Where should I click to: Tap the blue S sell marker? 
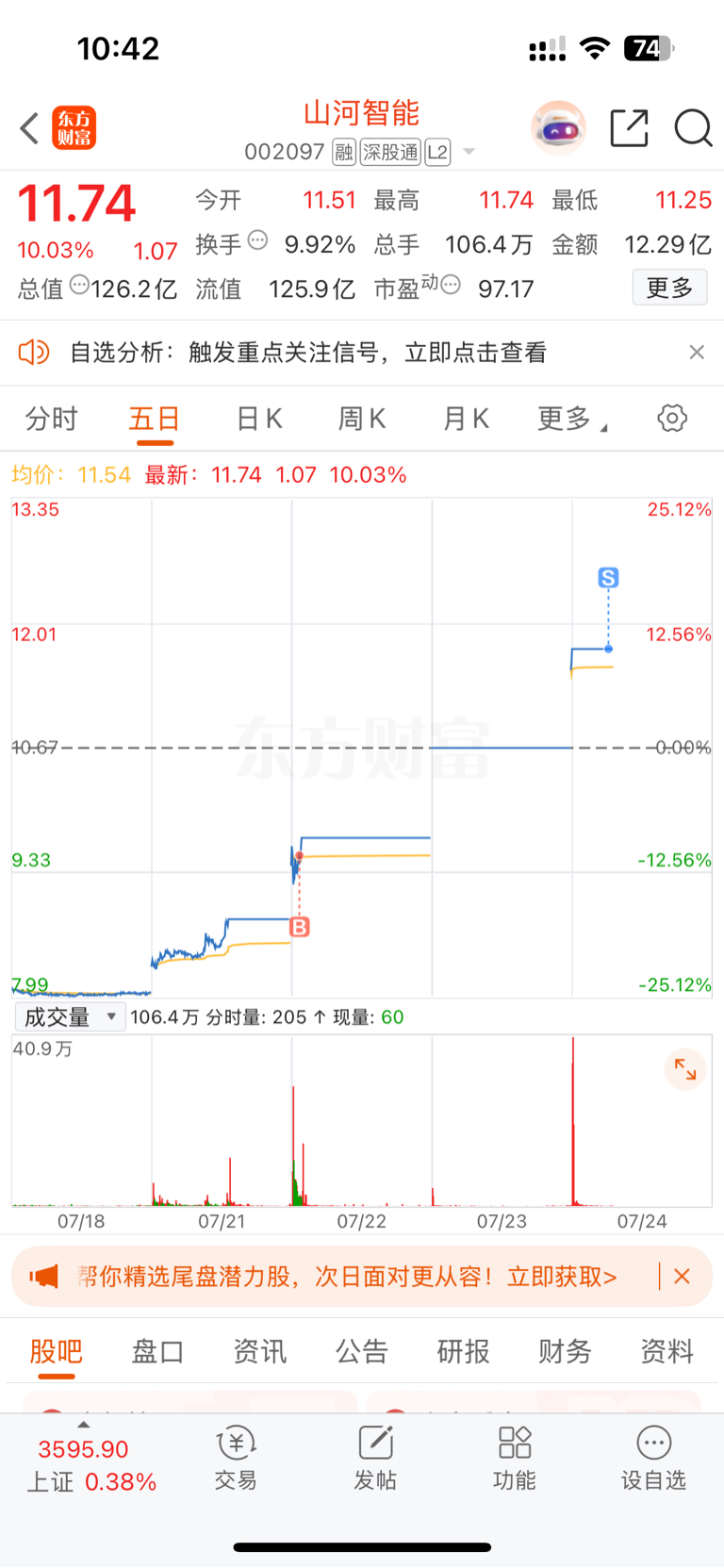point(608,577)
